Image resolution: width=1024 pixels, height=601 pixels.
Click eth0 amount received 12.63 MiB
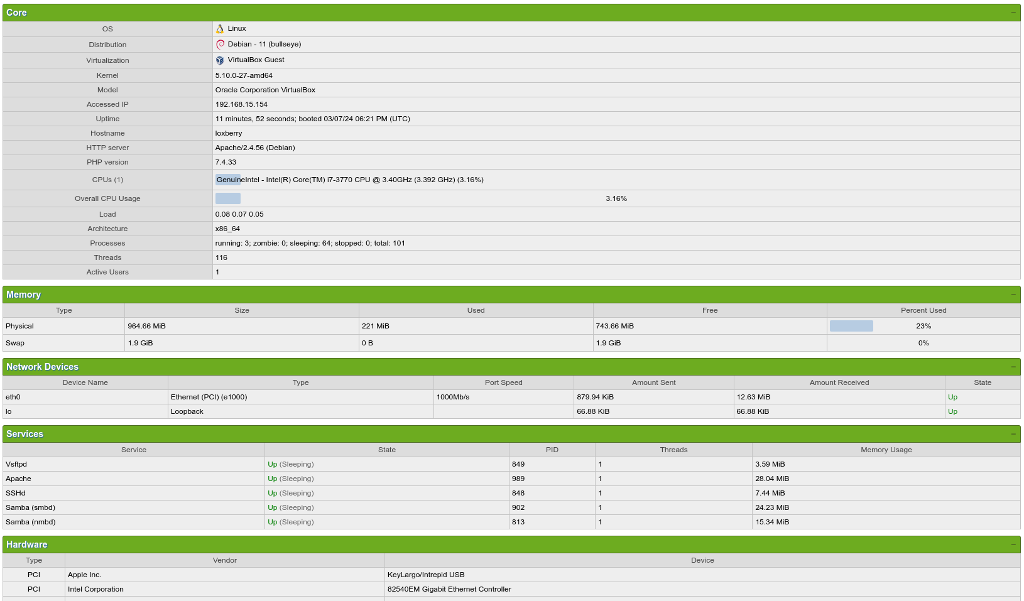point(754,397)
